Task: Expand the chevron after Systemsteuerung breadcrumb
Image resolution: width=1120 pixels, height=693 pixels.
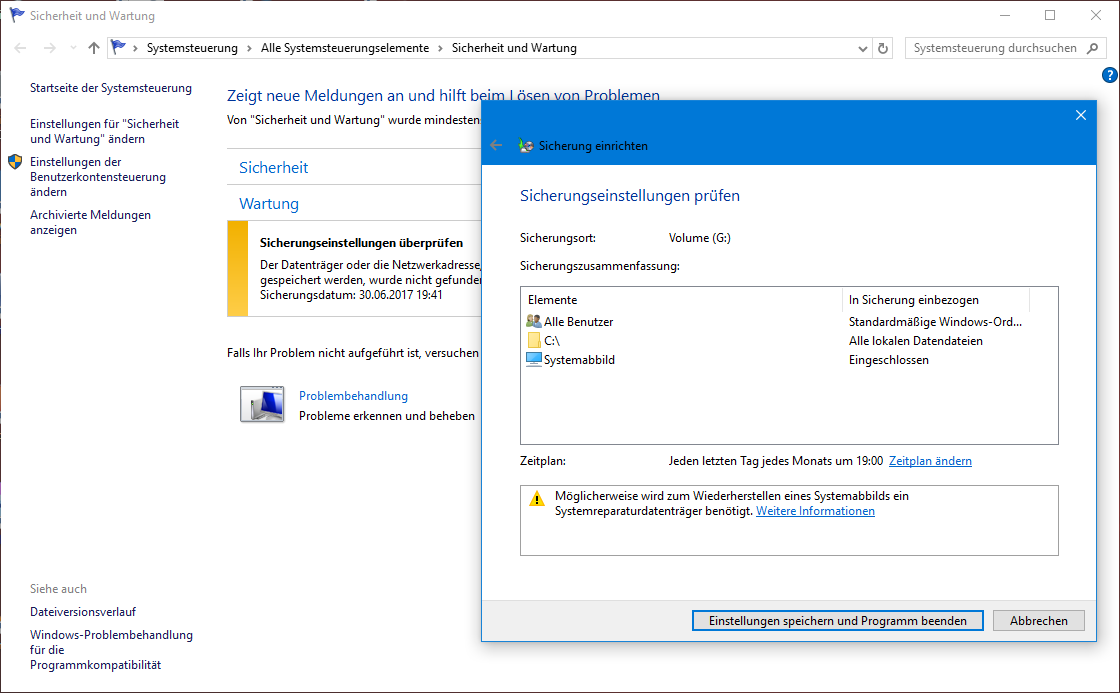Action: [x=249, y=48]
